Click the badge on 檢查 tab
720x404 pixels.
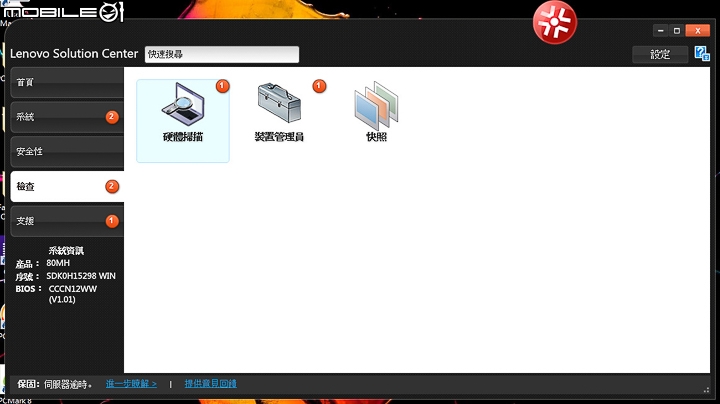(x=112, y=186)
